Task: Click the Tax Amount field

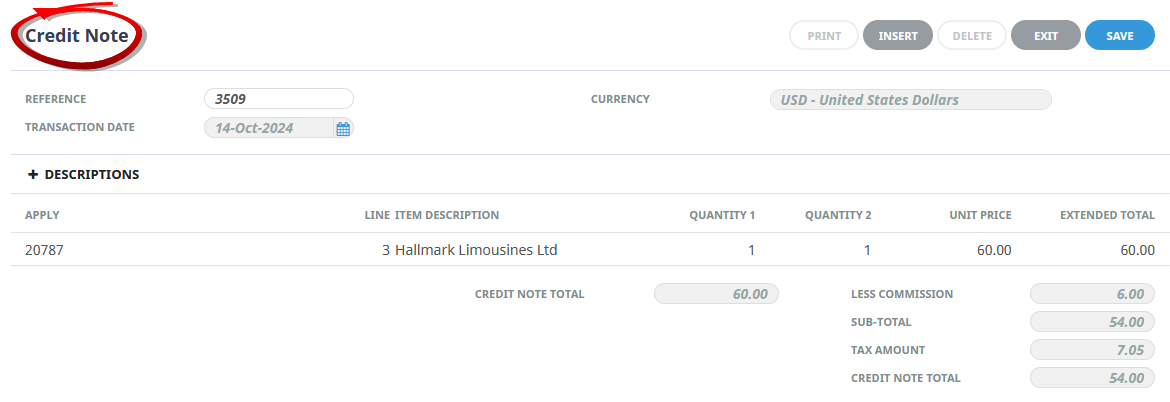Action: tap(1092, 350)
